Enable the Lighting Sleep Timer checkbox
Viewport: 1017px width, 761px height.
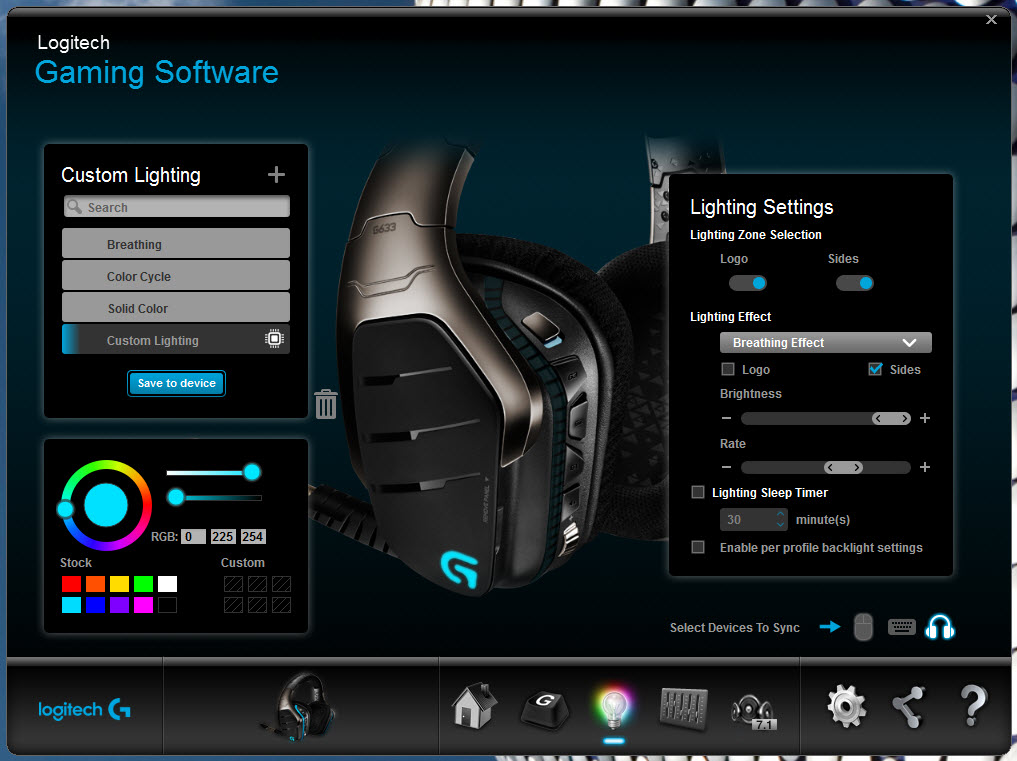click(x=698, y=492)
